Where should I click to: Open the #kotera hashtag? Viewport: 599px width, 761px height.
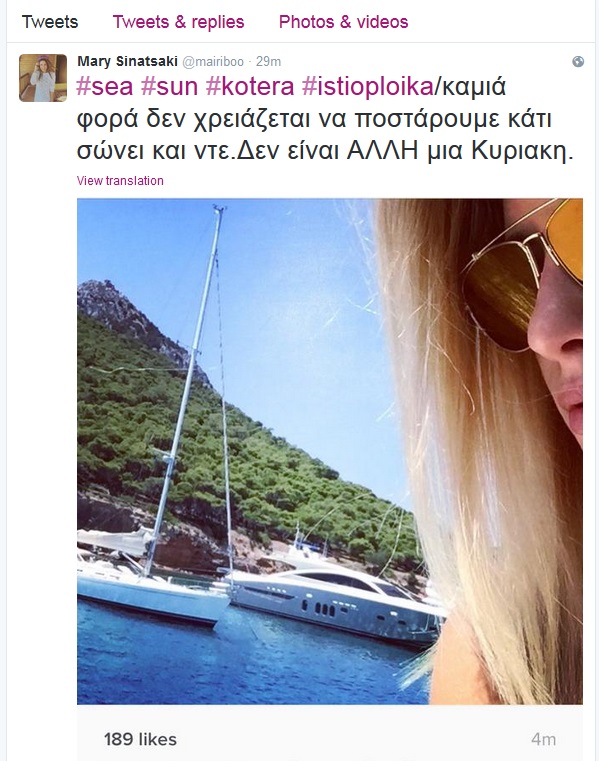click(250, 87)
